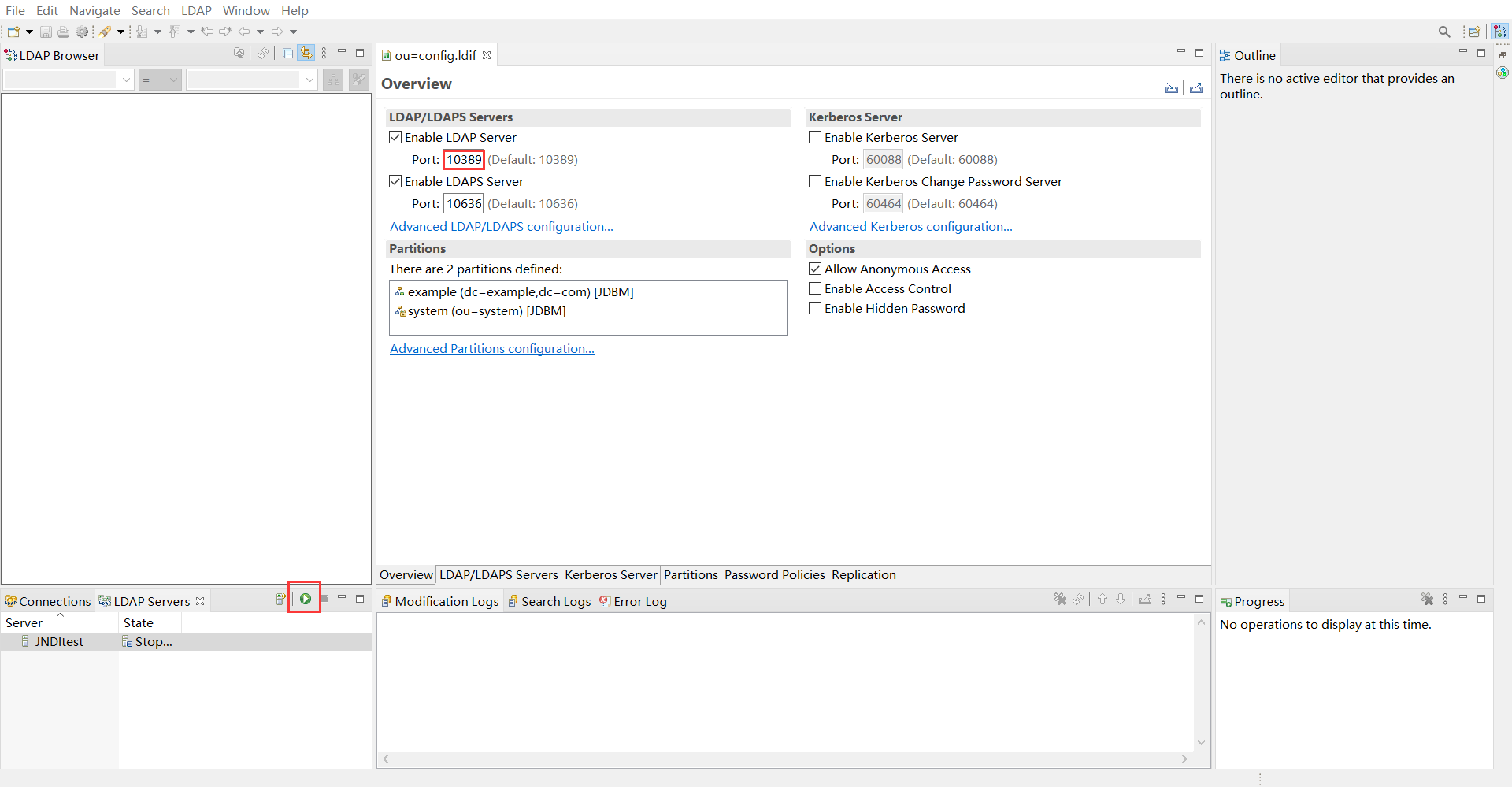Open the quick search value combo box
The height and width of the screenshot is (787, 1512).
tap(252, 80)
